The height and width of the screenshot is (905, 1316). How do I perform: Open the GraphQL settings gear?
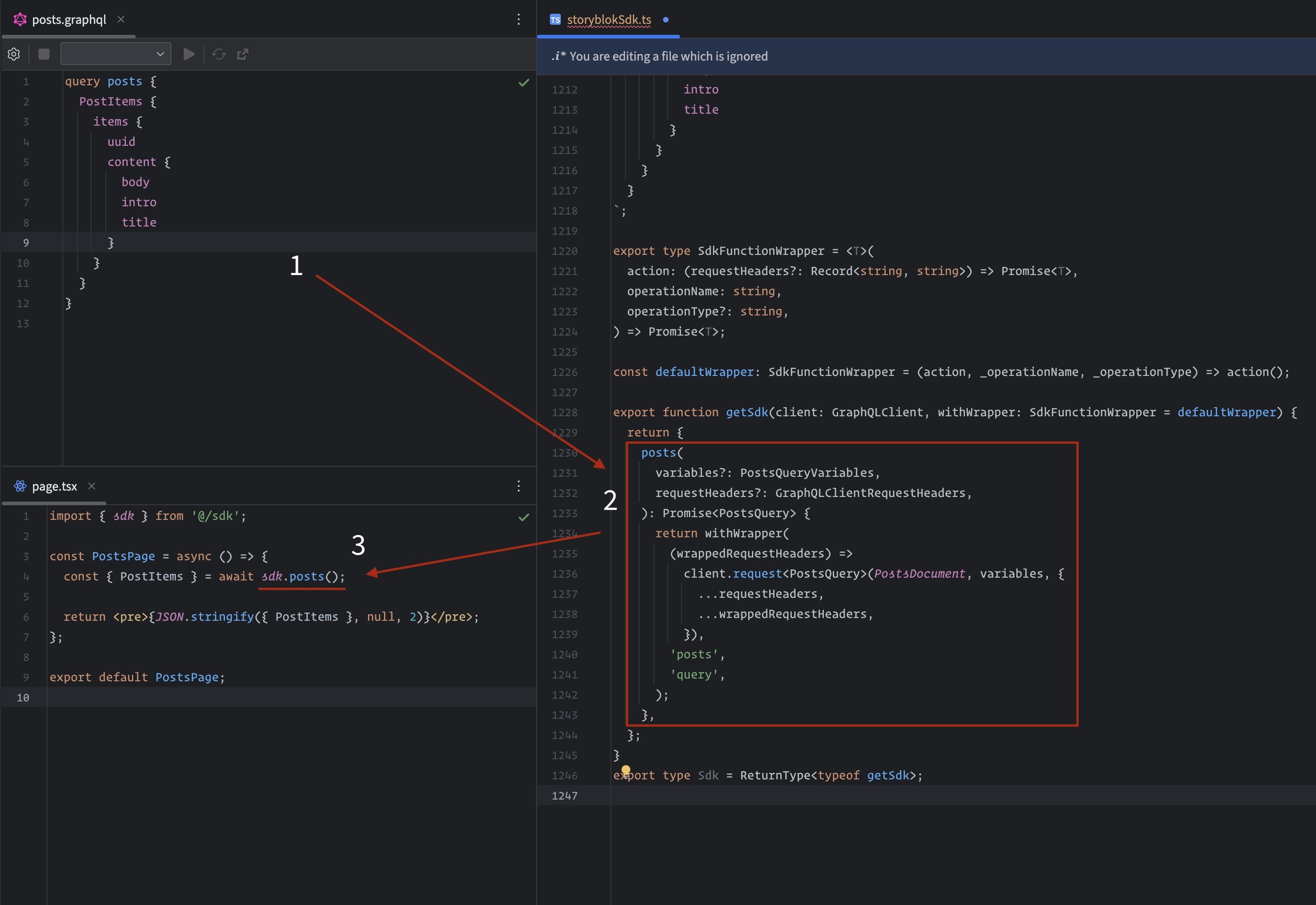[x=14, y=55]
